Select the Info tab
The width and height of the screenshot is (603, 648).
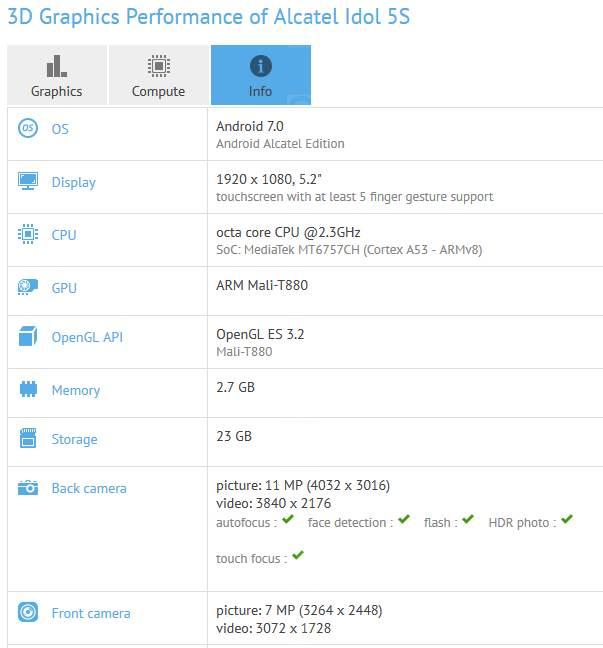click(261, 75)
